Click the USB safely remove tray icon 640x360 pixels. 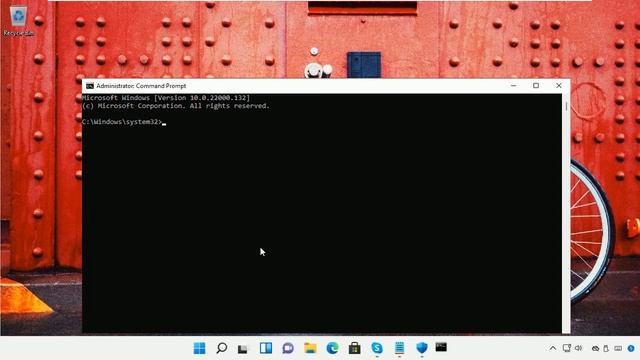606,349
